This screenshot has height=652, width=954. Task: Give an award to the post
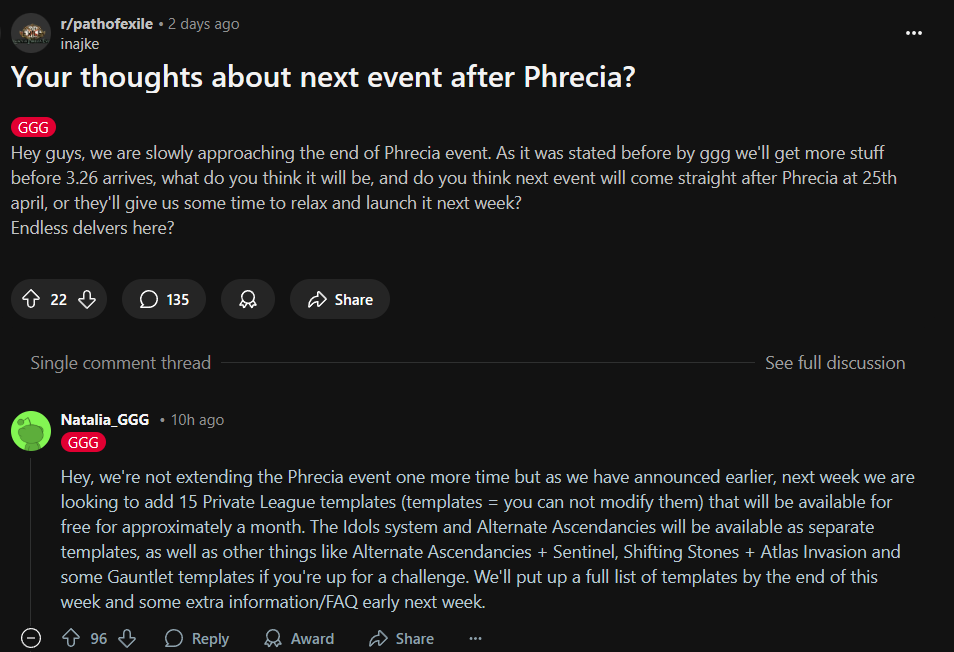(x=248, y=299)
